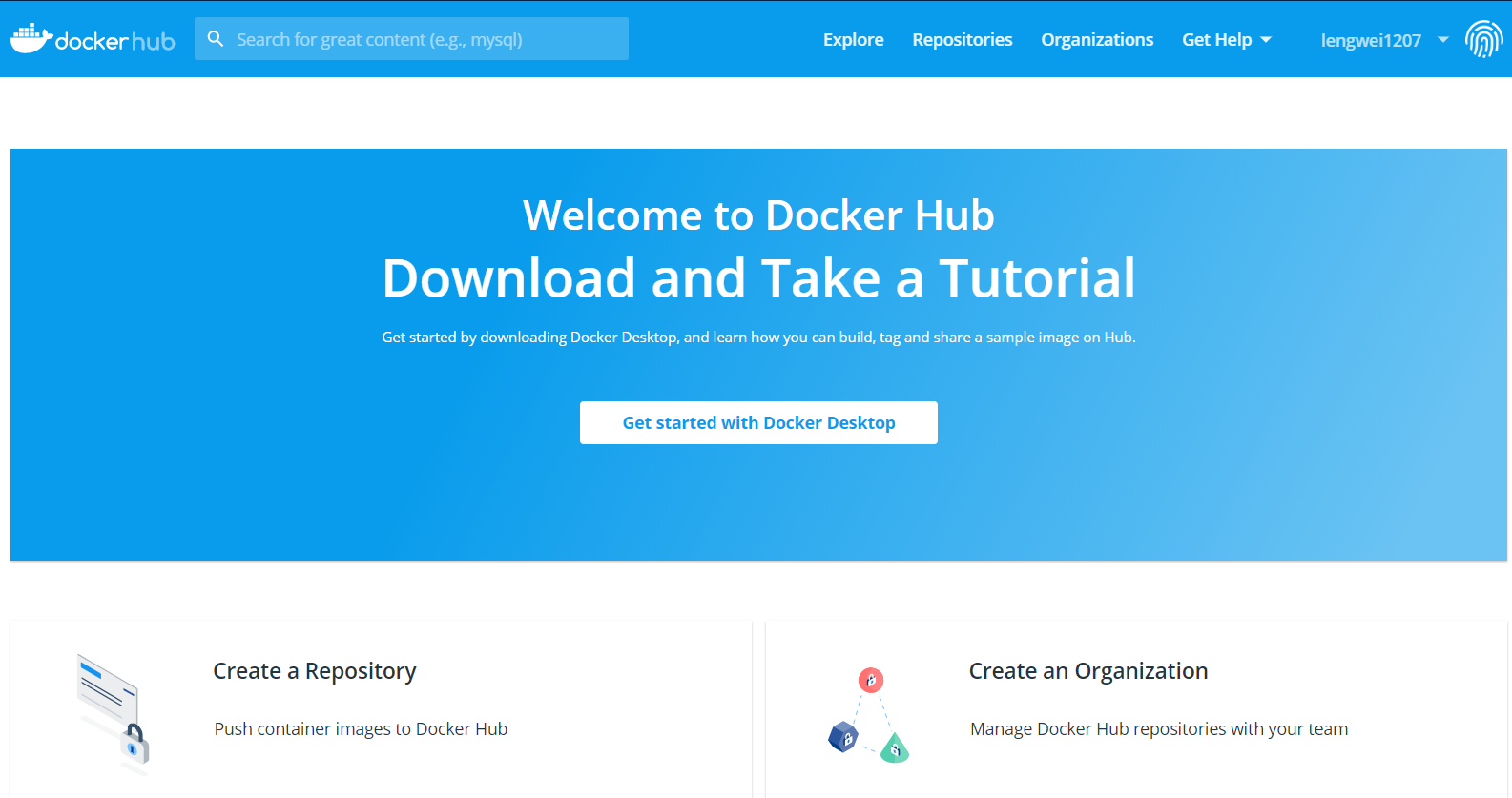Click the "Get started by downloading Docker Desktop" description
1512x798 pixels.
pyautogui.click(x=758, y=338)
